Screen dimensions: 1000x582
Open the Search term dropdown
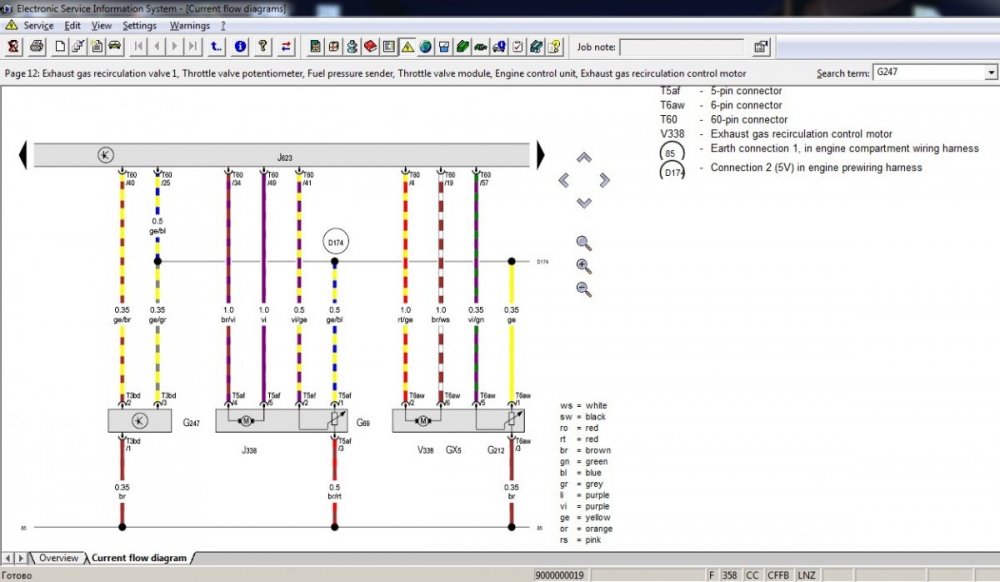coord(990,73)
